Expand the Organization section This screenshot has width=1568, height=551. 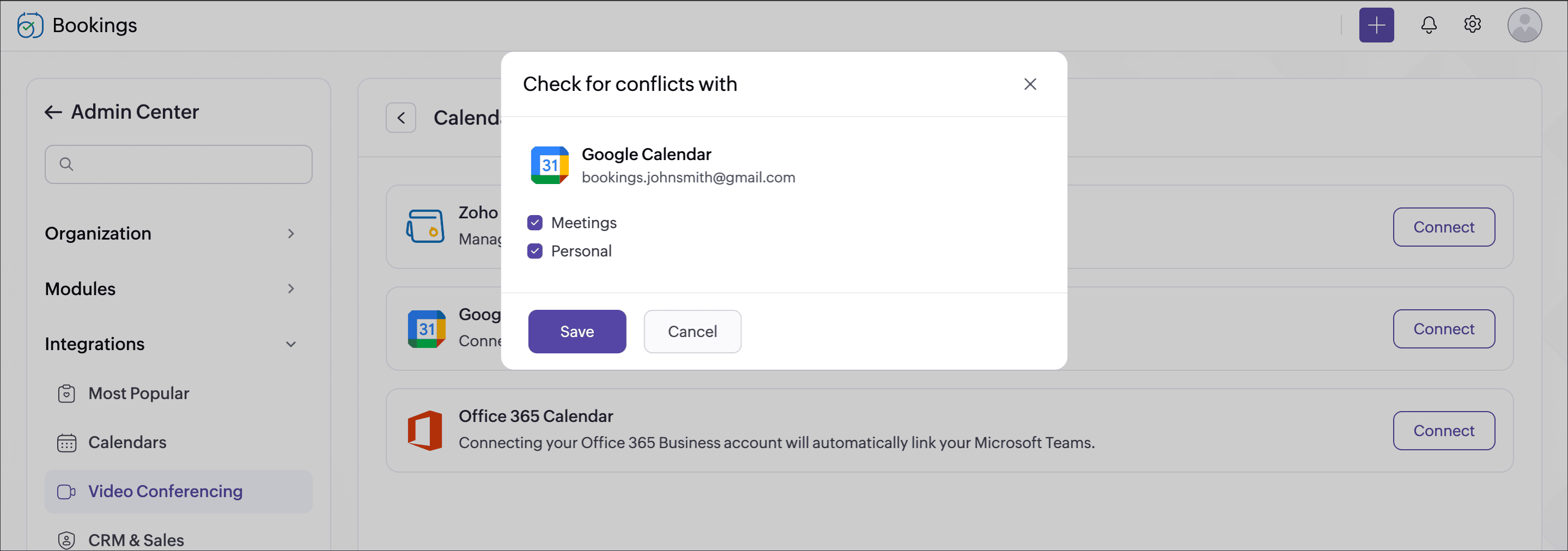coord(171,234)
